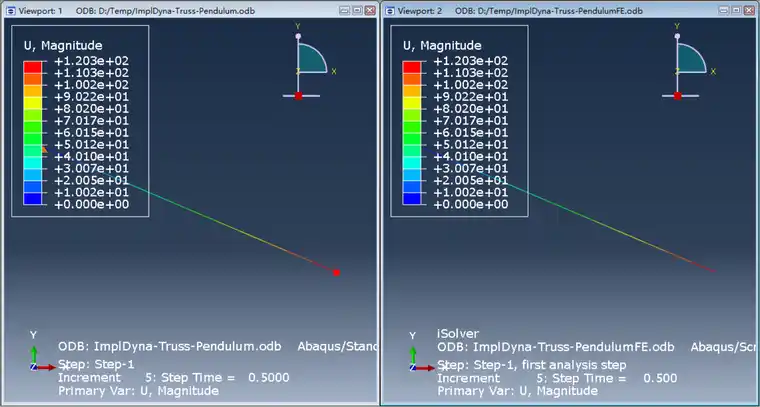The image size is (760, 407).
Task: Click red square at compass base, Viewport 2
Action: click(678, 96)
